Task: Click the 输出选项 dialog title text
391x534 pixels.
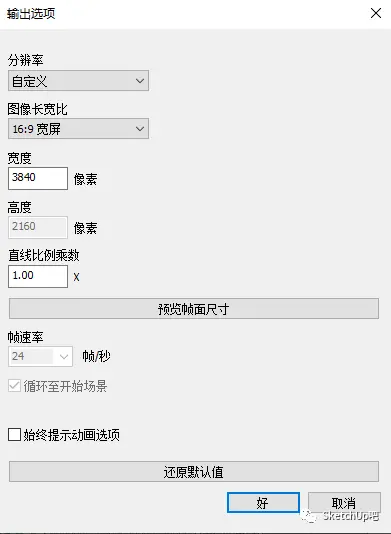Action: [31, 14]
